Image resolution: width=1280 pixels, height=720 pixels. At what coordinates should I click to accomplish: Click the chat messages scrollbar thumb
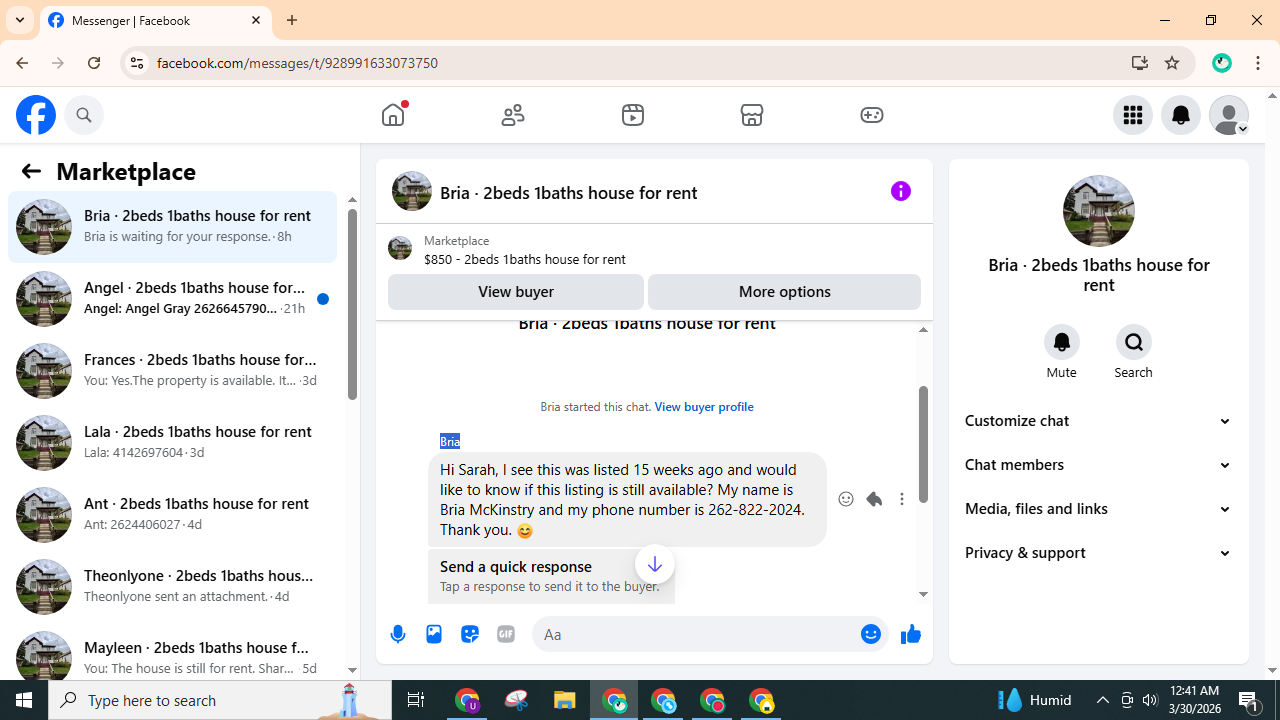923,444
